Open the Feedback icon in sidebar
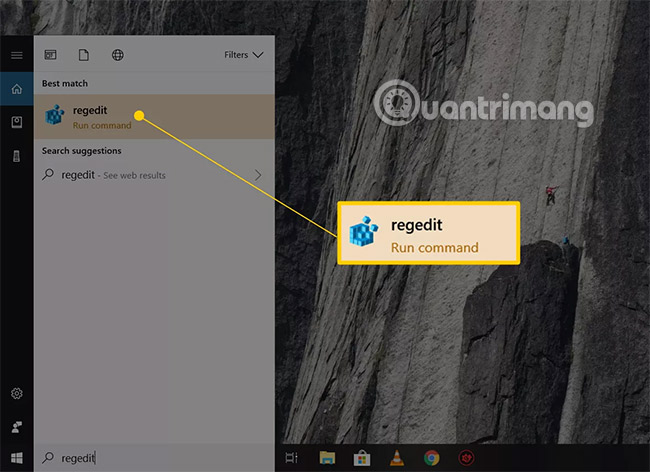650x472 pixels. 16,427
